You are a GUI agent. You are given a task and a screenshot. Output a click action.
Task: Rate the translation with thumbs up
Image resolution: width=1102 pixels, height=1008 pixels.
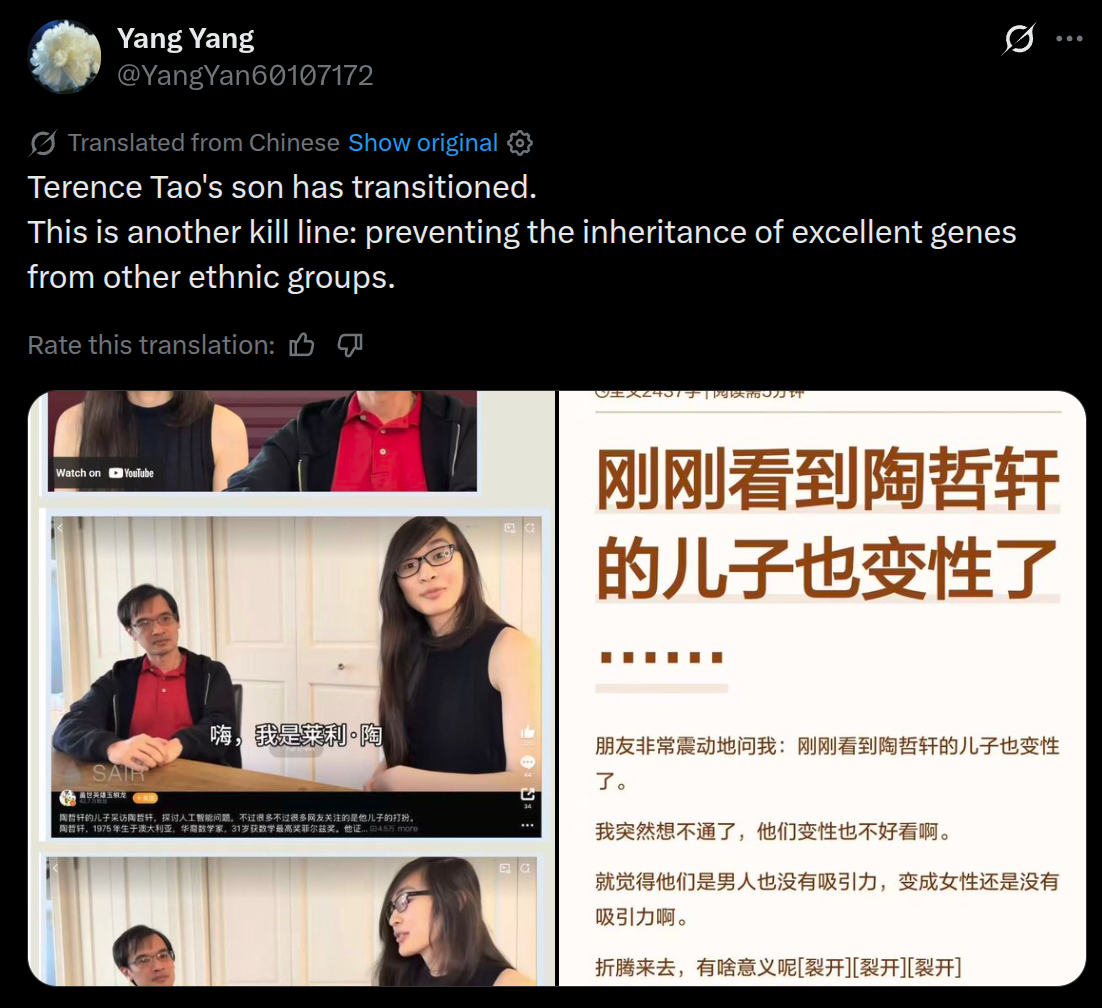click(302, 345)
